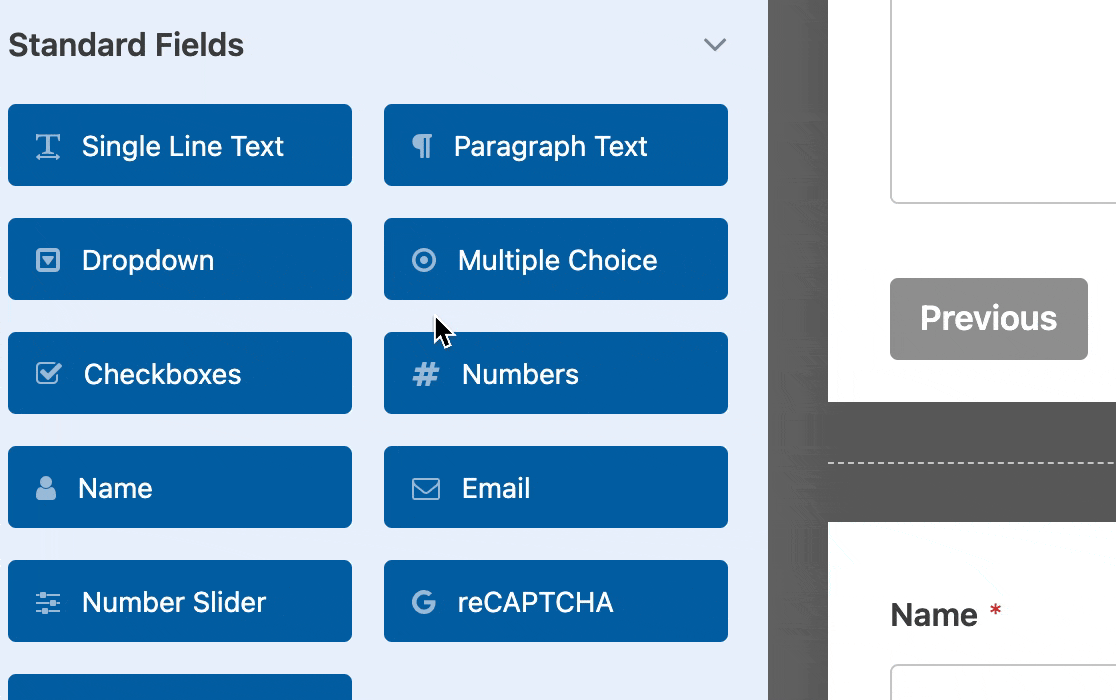Add a Dropdown field to the form

click(180, 259)
